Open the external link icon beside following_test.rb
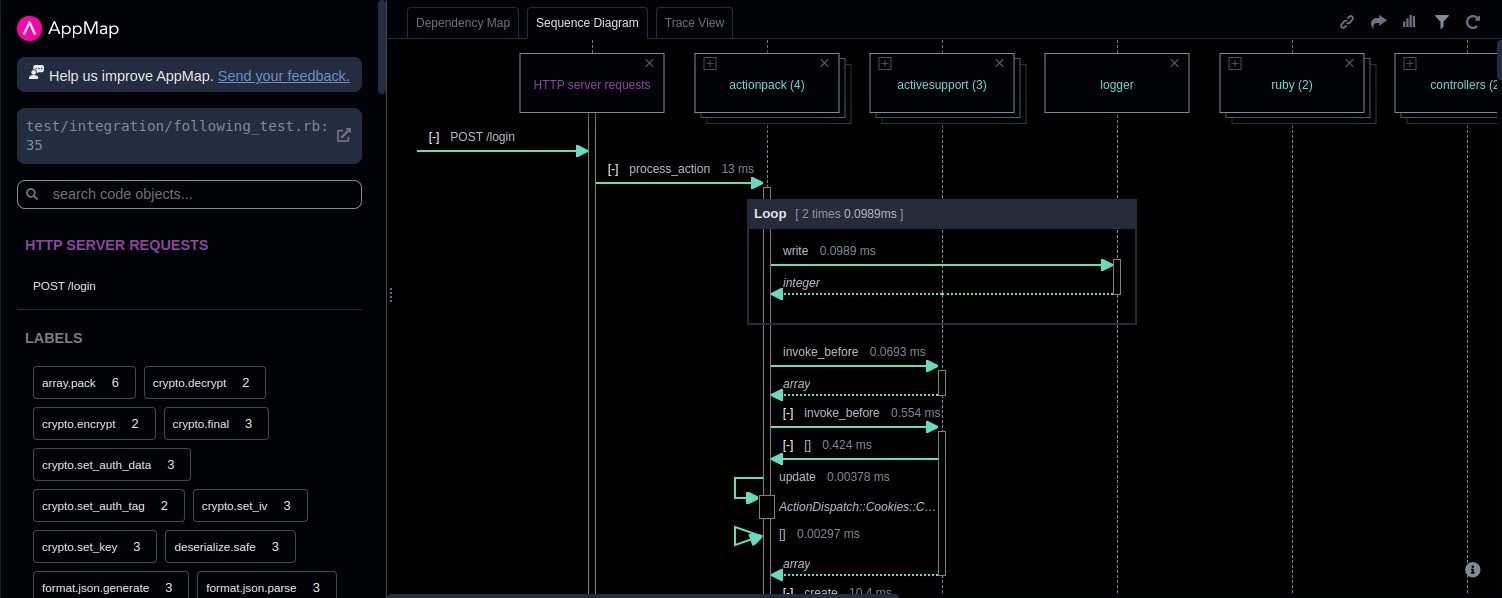 click(x=343, y=135)
